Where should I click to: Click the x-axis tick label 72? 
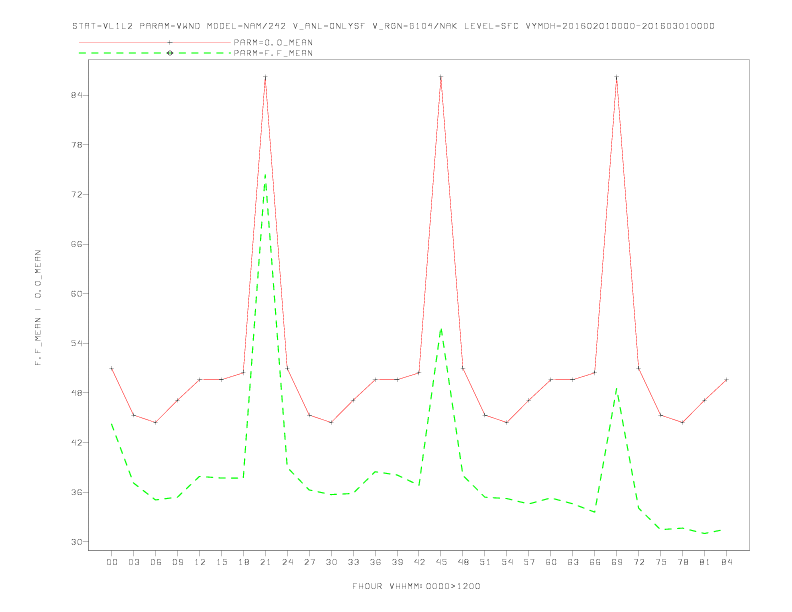[638, 562]
